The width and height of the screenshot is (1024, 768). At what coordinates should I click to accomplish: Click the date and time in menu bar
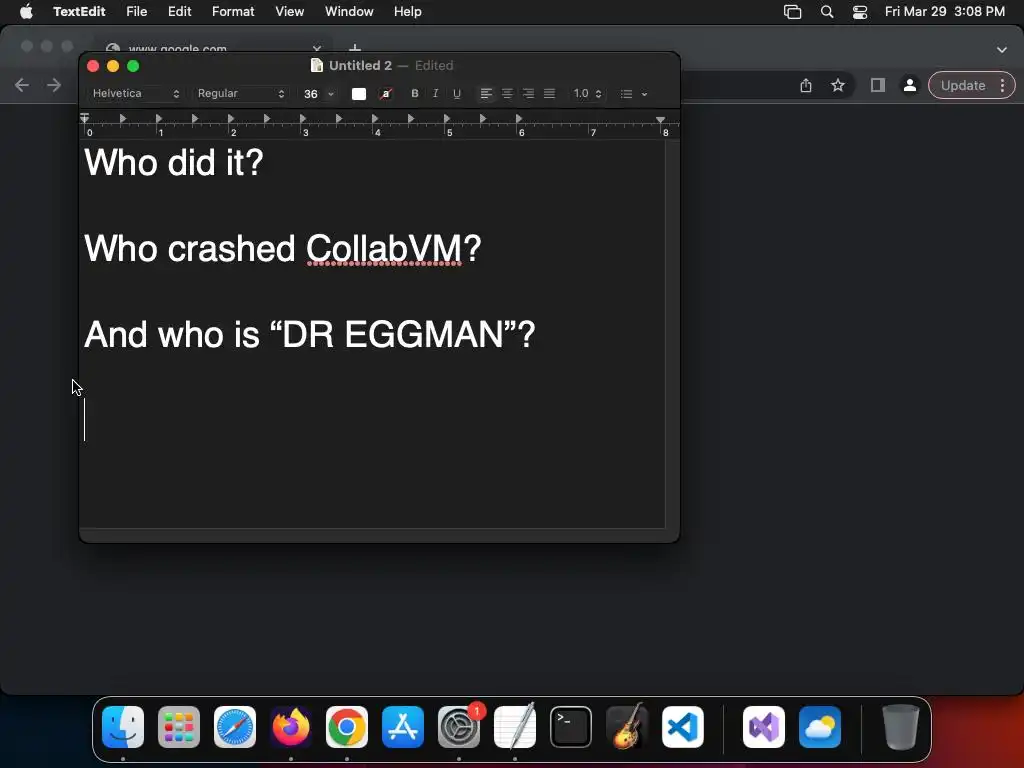click(x=944, y=11)
